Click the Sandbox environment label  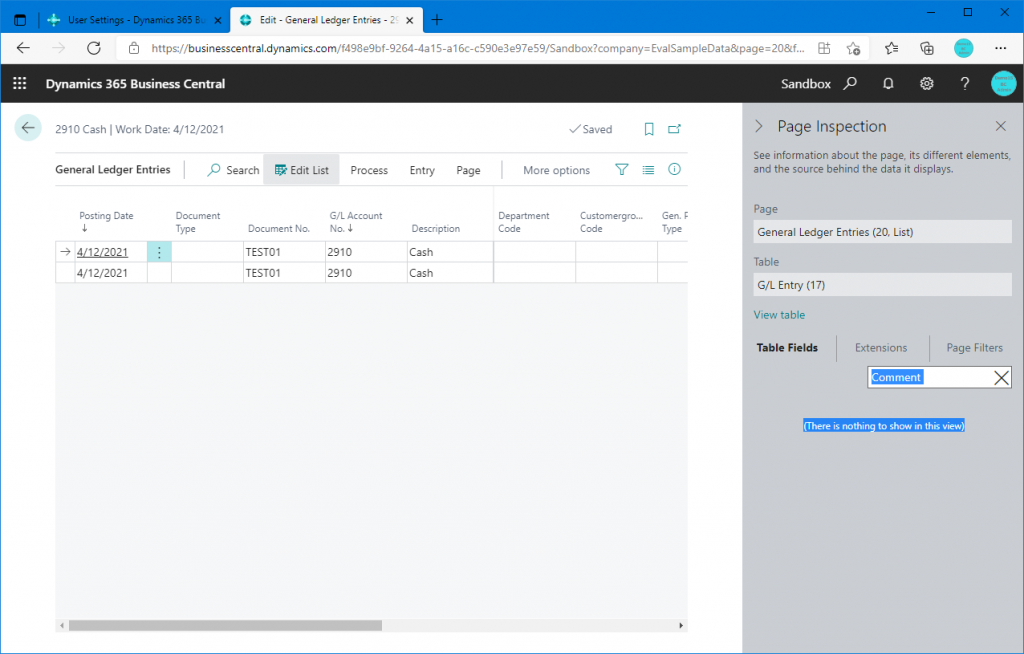pos(806,84)
